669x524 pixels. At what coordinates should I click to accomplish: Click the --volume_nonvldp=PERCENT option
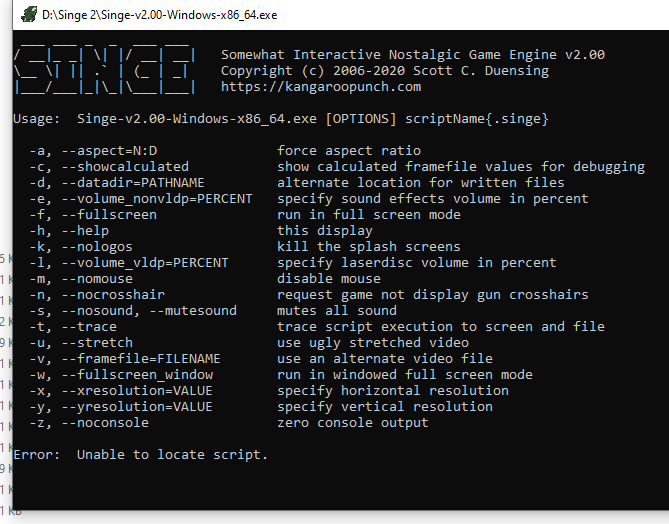[157, 199]
